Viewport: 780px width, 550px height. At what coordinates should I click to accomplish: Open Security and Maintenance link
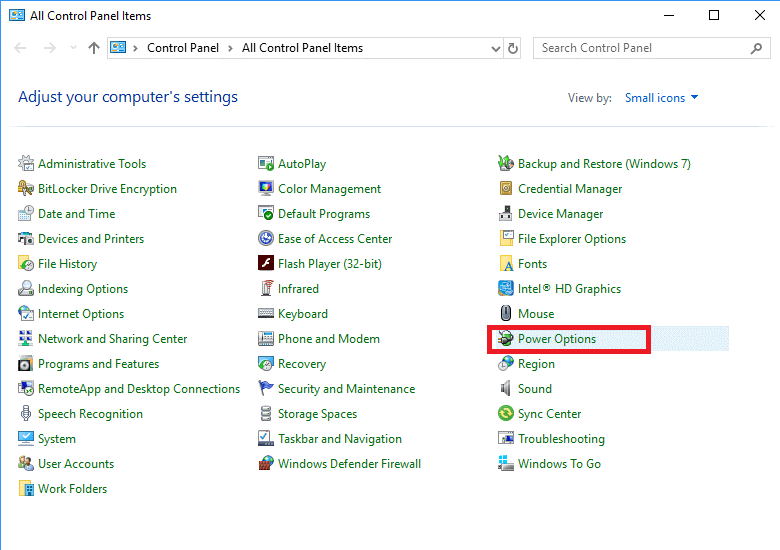[x=347, y=388]
